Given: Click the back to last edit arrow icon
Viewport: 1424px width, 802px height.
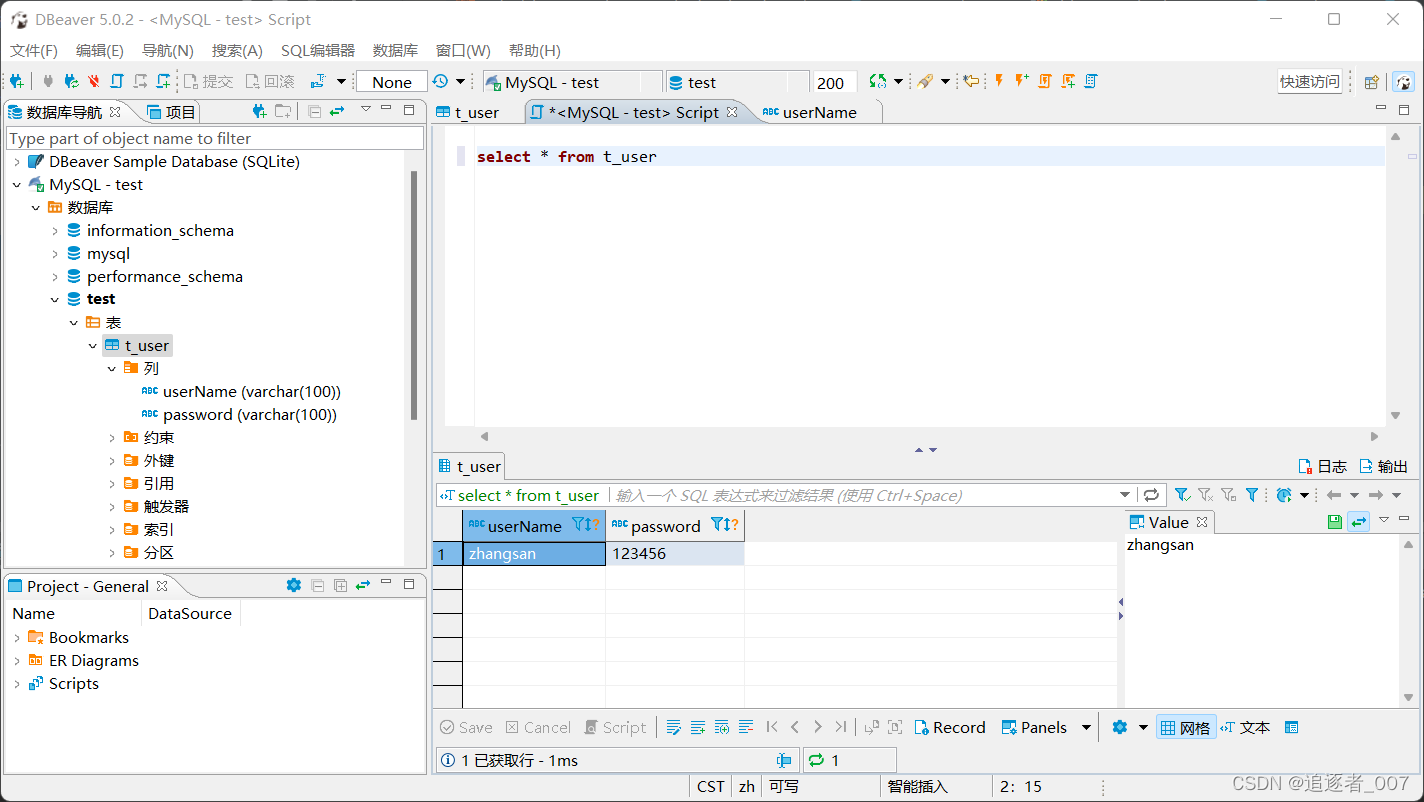Looking at the screenshot, I should tap(970, 81).
